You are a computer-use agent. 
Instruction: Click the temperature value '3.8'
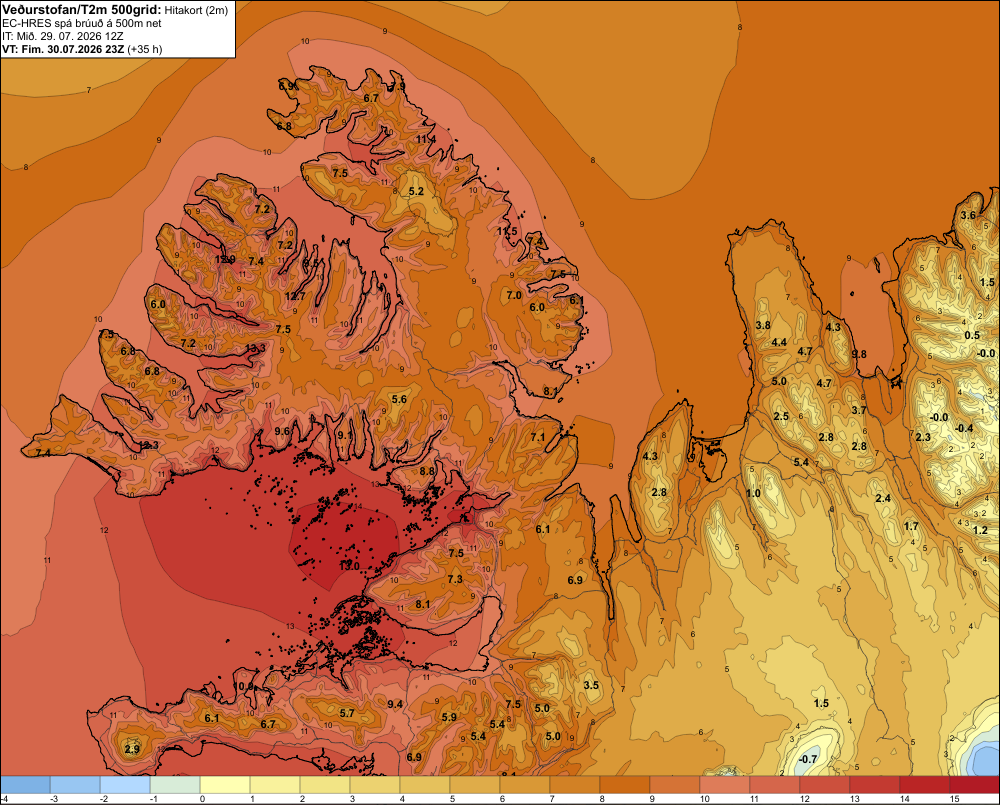(763, 325)
